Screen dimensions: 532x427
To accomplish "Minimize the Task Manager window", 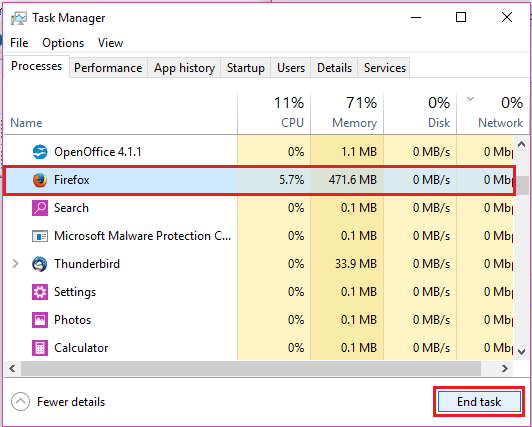I will 416,17.
